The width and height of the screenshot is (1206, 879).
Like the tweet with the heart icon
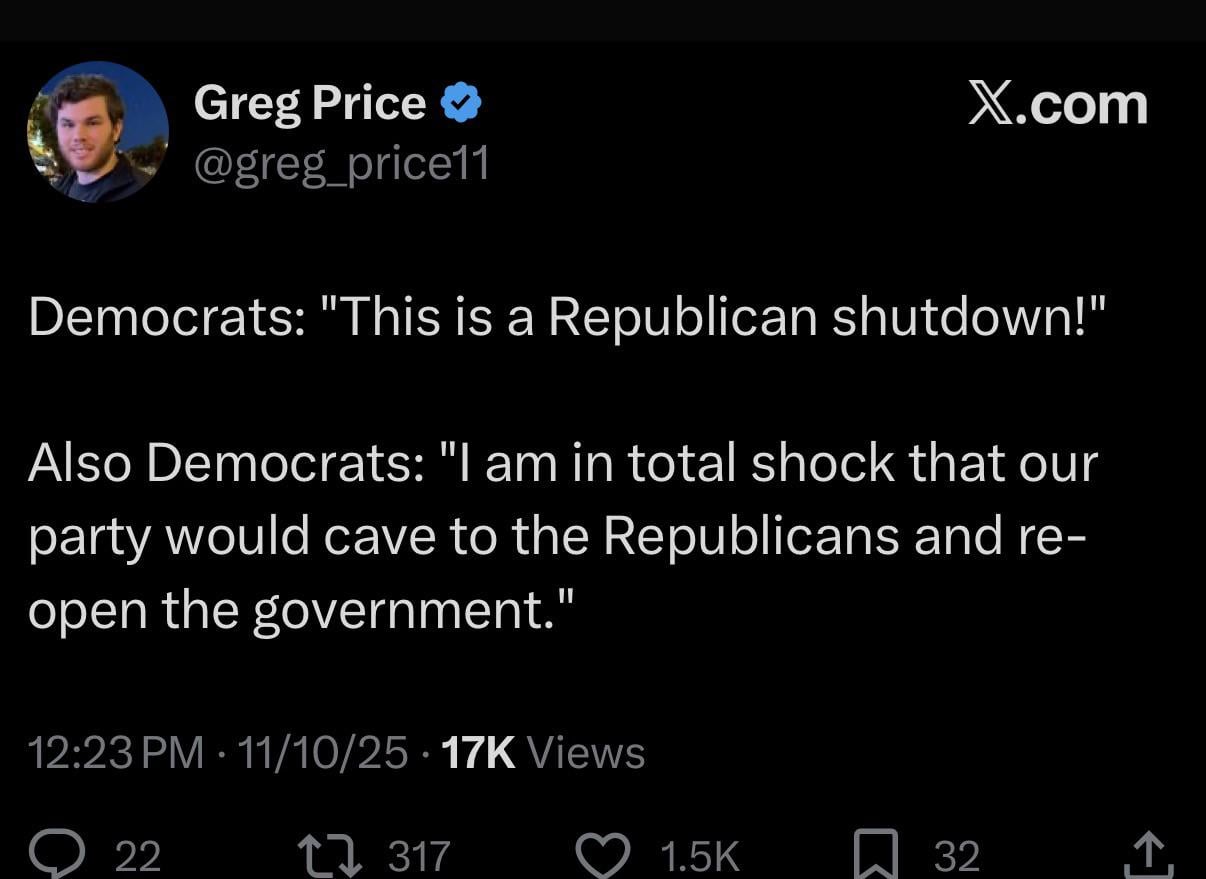pyautogui.click(x=604, y=855)
